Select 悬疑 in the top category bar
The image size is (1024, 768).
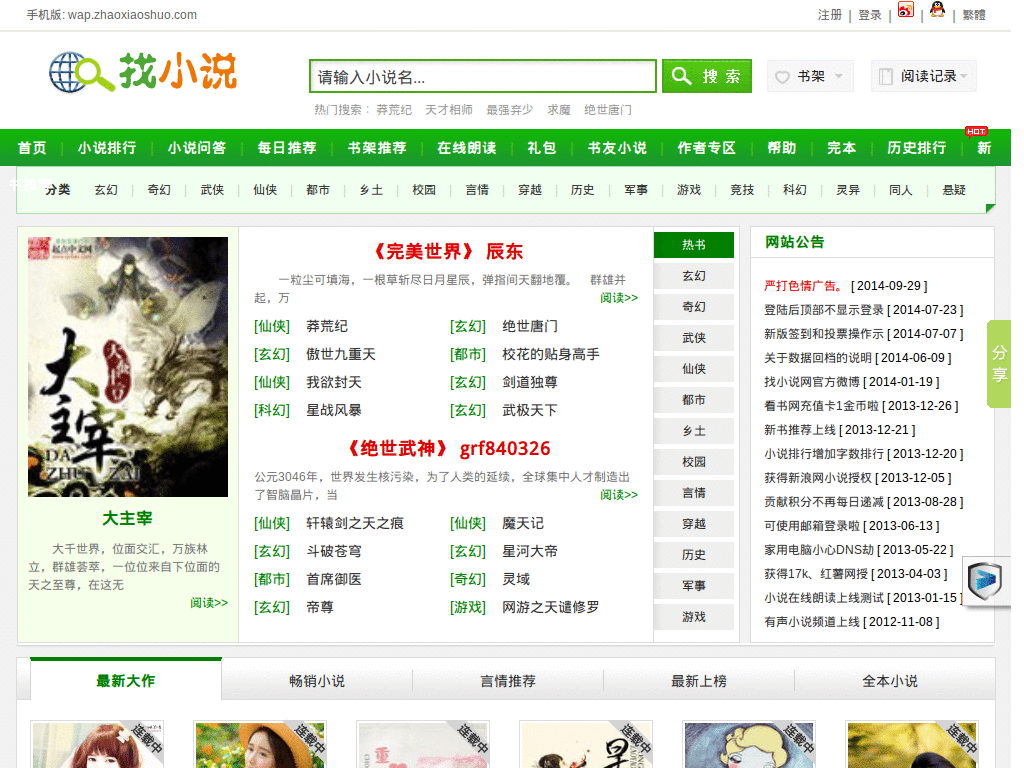pyautogui.click(x=953, y=190)
